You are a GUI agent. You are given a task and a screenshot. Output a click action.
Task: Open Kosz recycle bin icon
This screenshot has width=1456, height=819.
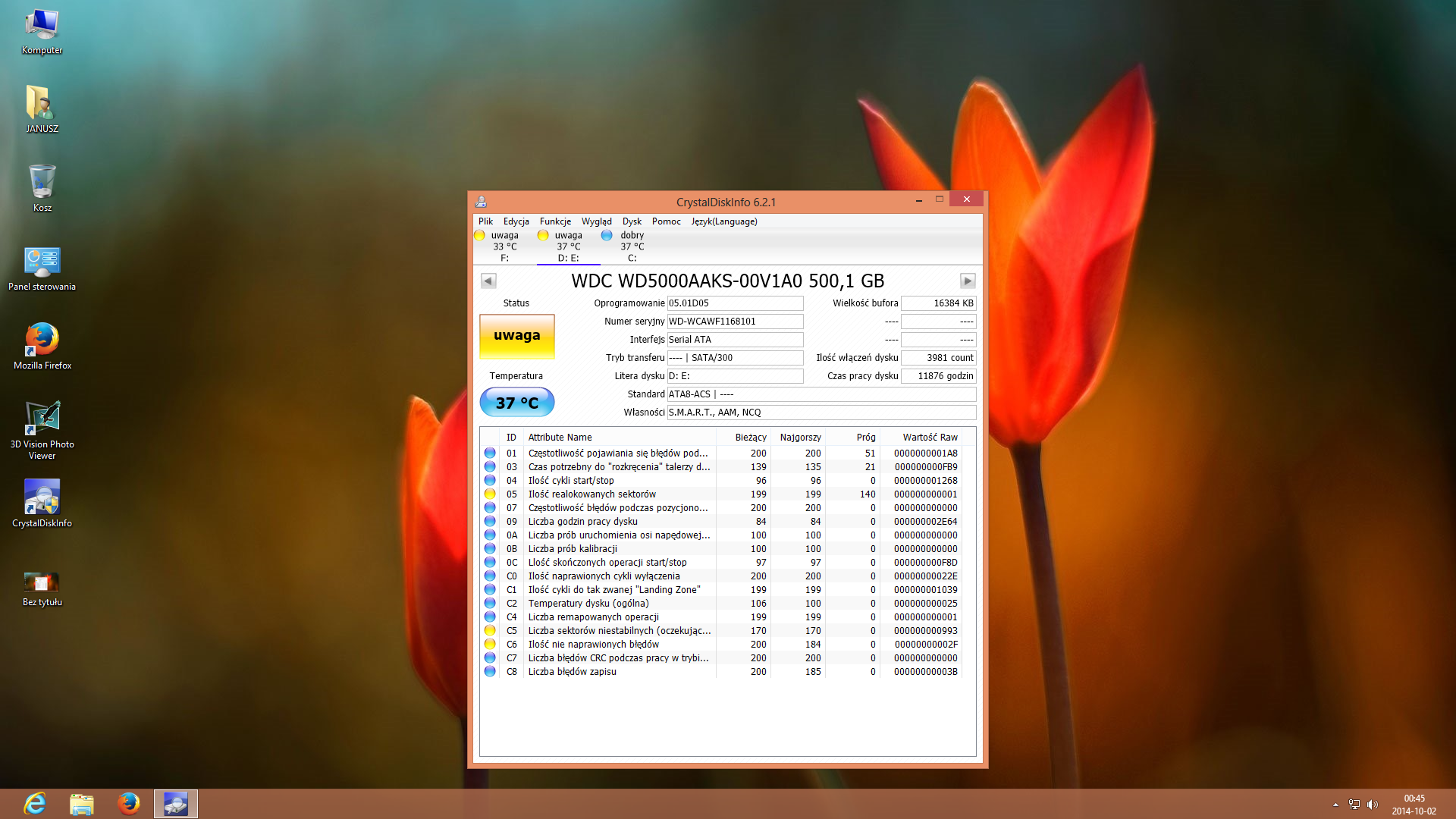(x=42, y=189)
